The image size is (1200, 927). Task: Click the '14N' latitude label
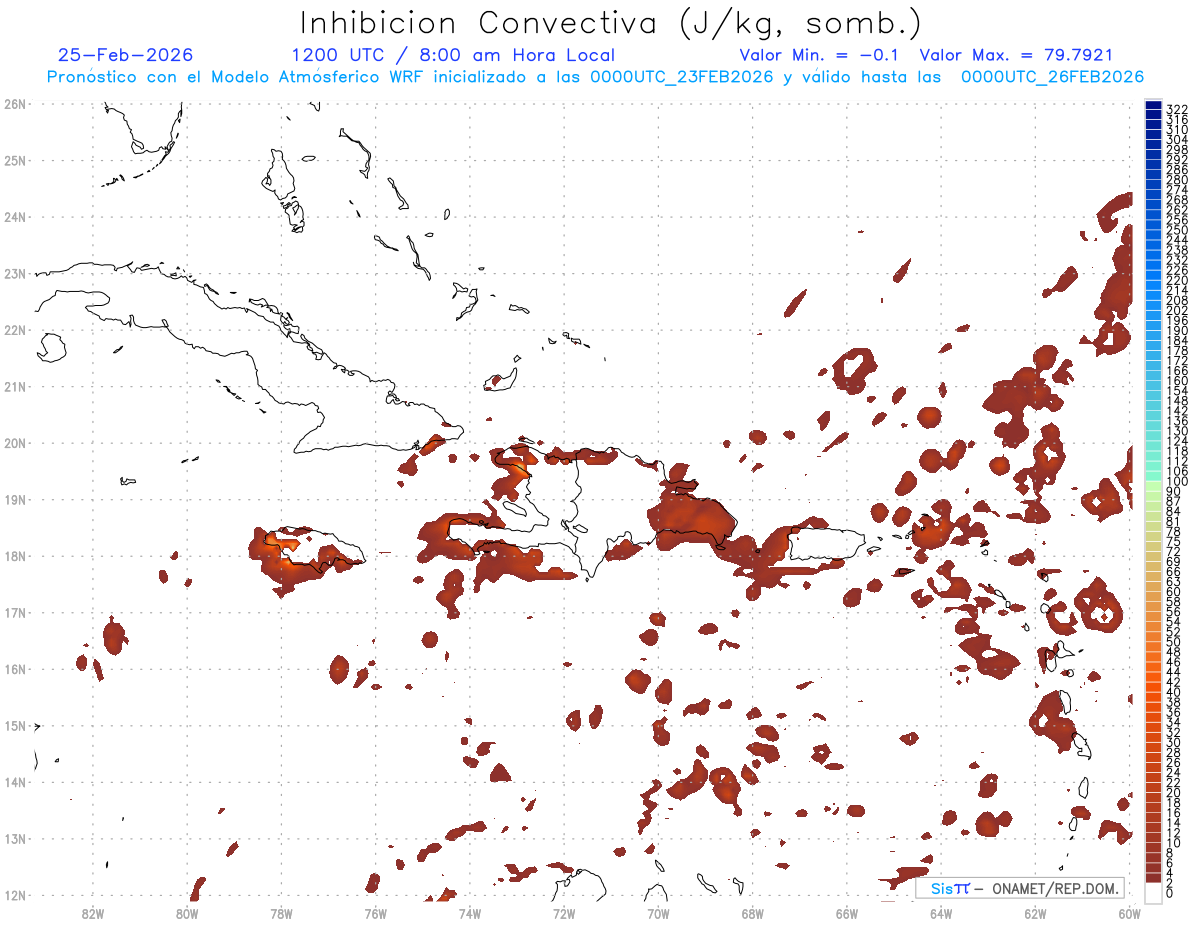click(14, 782)
